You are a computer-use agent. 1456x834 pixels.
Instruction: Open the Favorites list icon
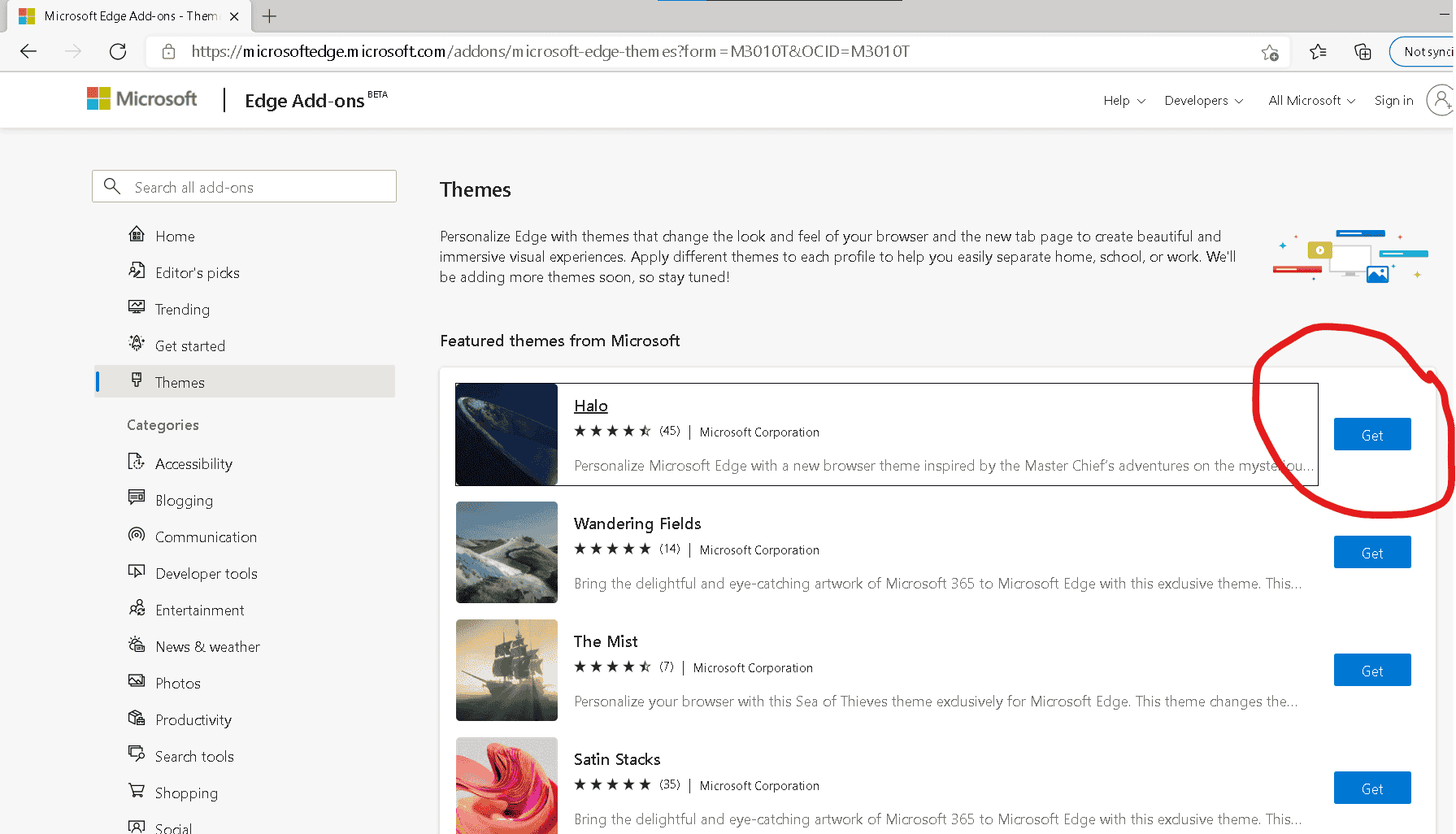pos(1318,52)
